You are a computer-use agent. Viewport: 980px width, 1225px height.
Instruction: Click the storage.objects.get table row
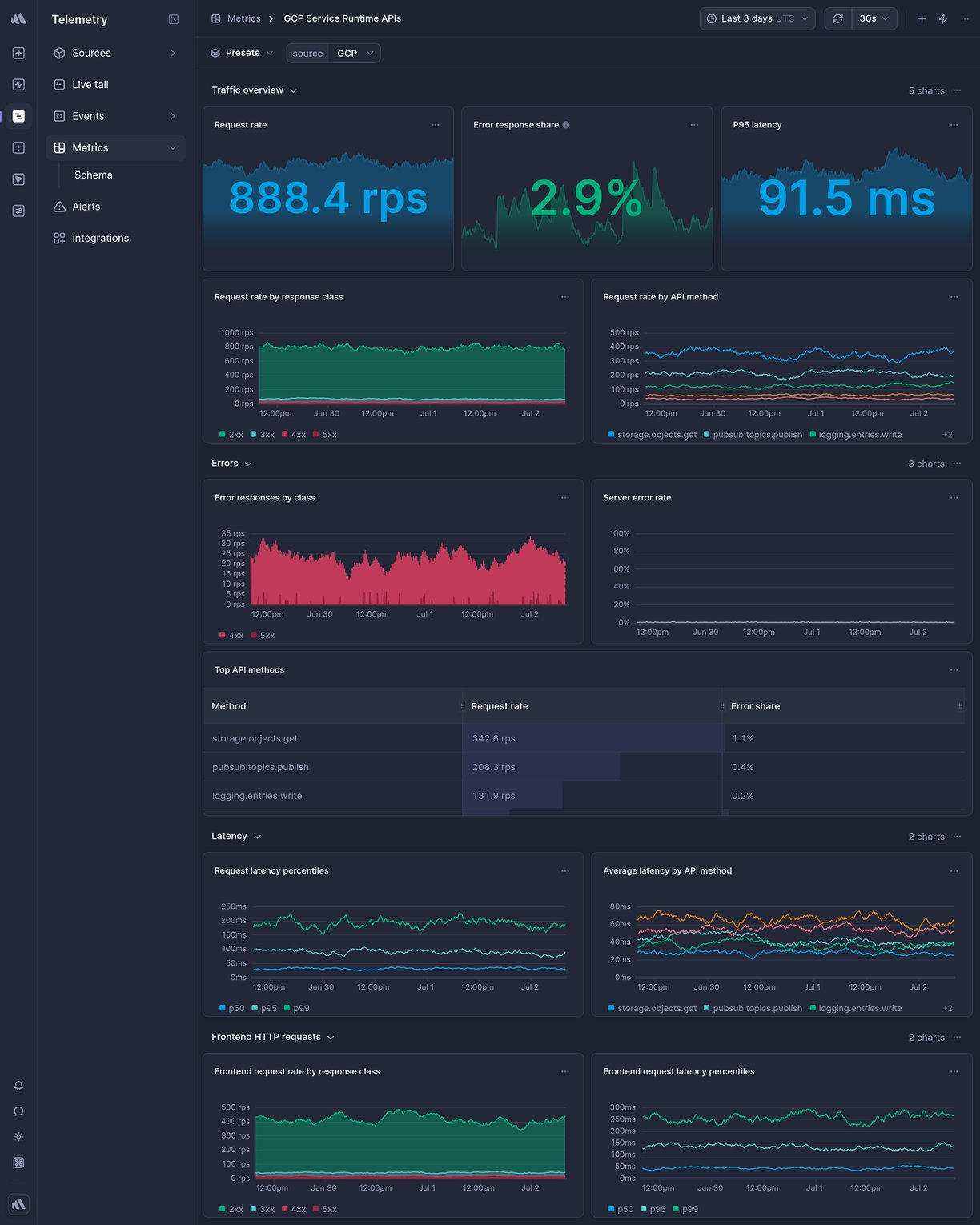584,738
